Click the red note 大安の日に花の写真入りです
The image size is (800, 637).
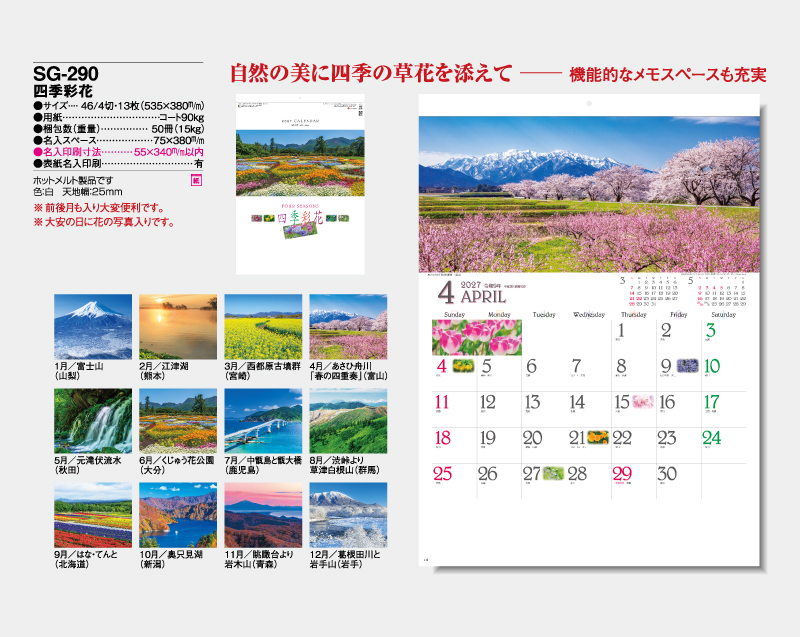click(x=104, y=222)
